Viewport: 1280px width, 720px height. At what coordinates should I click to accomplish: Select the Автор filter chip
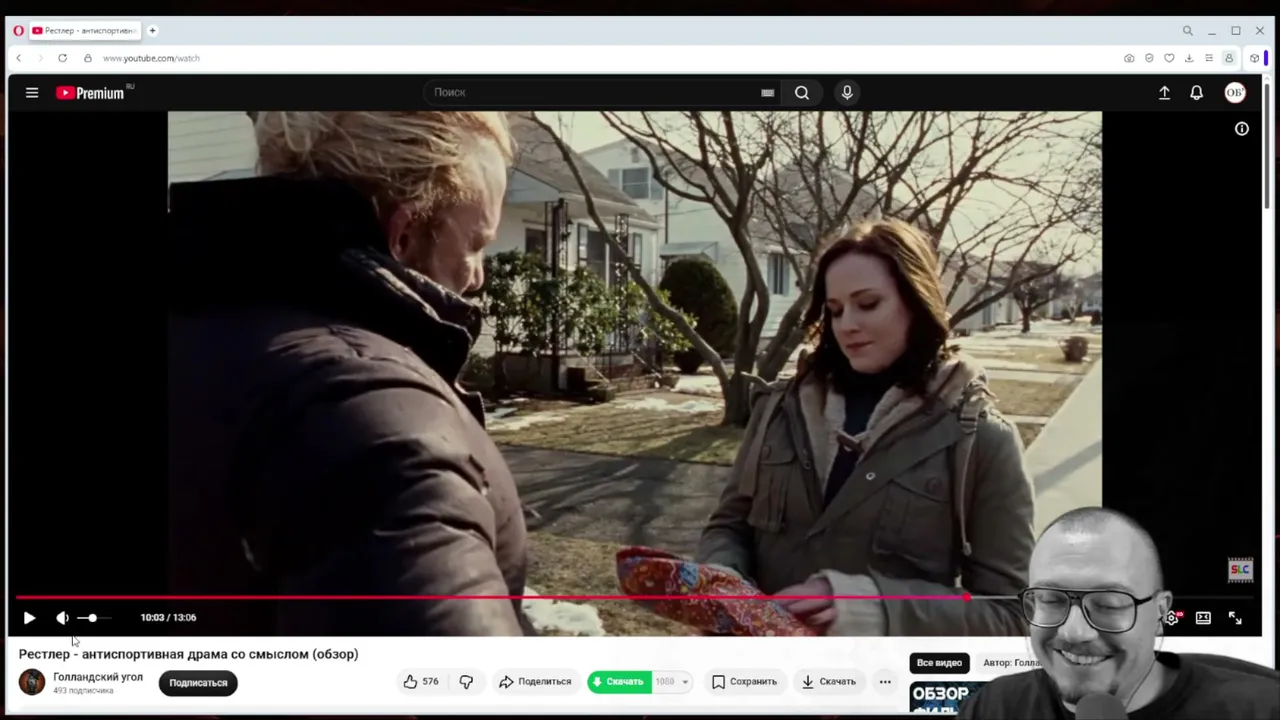tap(1010, 663)
